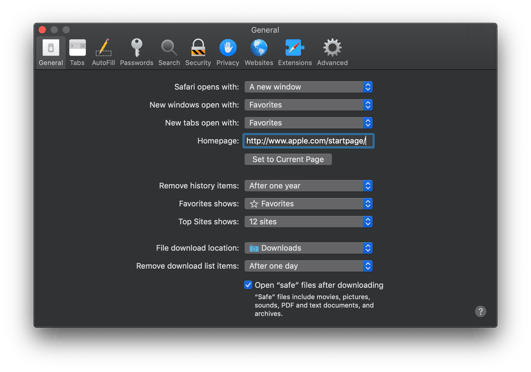Expand New tabs open with dropdown
Screen dimensions: 531x372
(309, 123)
